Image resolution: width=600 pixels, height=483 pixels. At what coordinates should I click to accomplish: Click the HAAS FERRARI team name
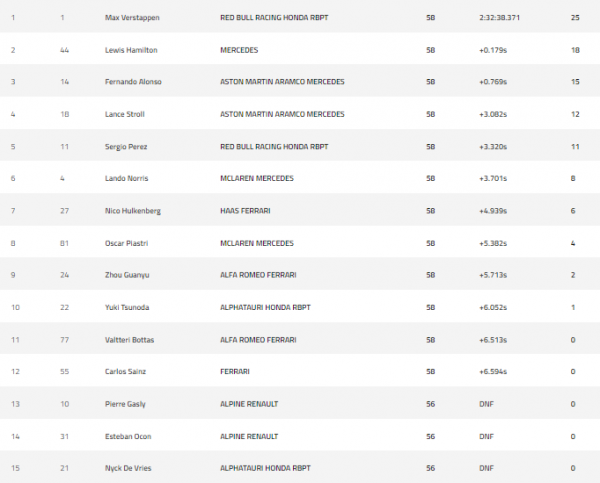(244, 211)
